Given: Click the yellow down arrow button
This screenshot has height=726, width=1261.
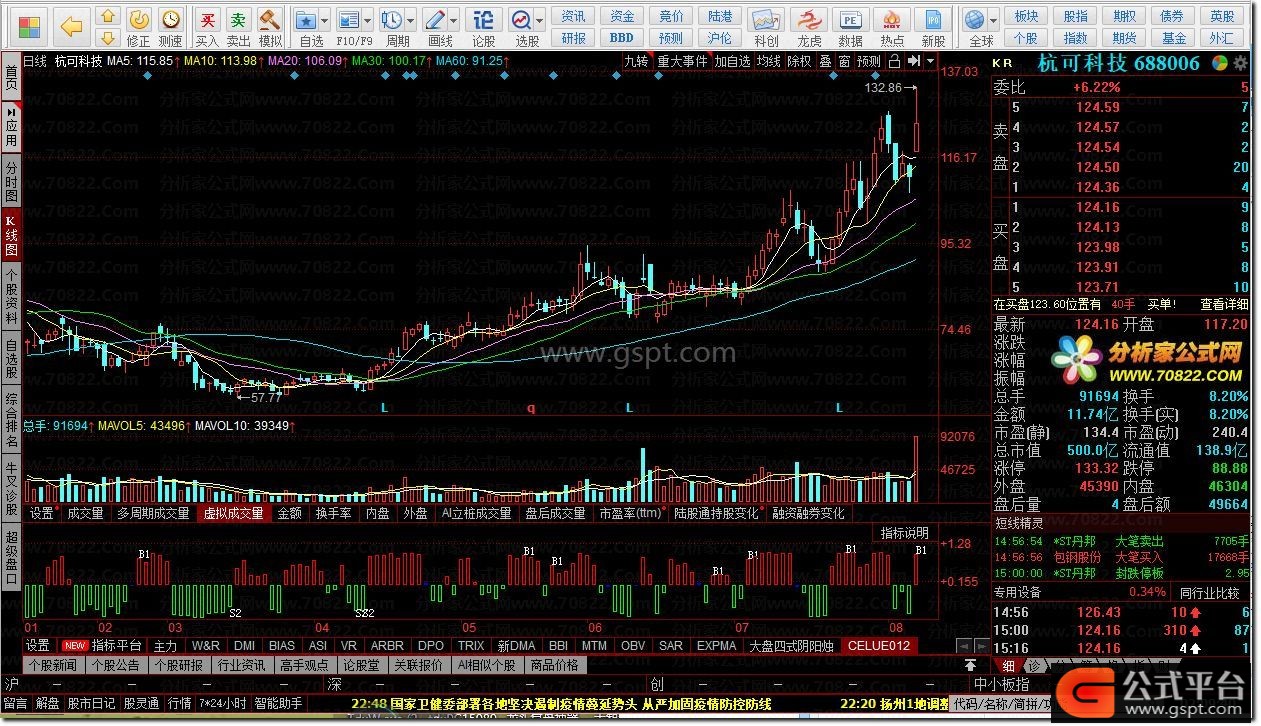Looking at the screenshot, I should pos(108,37).
